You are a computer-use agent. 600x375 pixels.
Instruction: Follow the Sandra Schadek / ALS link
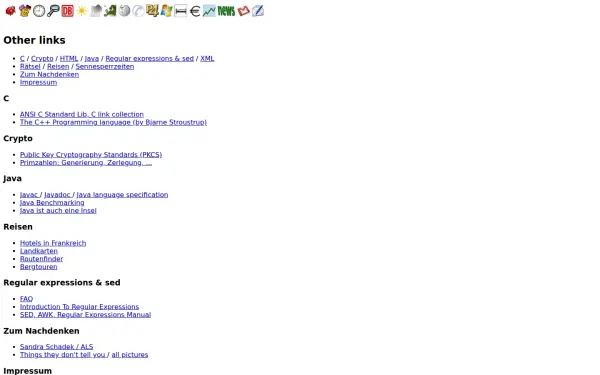coord(57,347)
